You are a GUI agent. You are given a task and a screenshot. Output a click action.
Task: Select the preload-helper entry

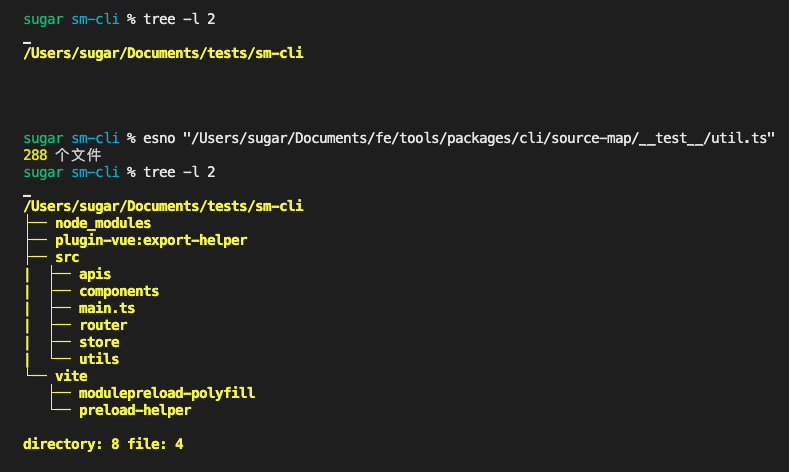[135, 410]
